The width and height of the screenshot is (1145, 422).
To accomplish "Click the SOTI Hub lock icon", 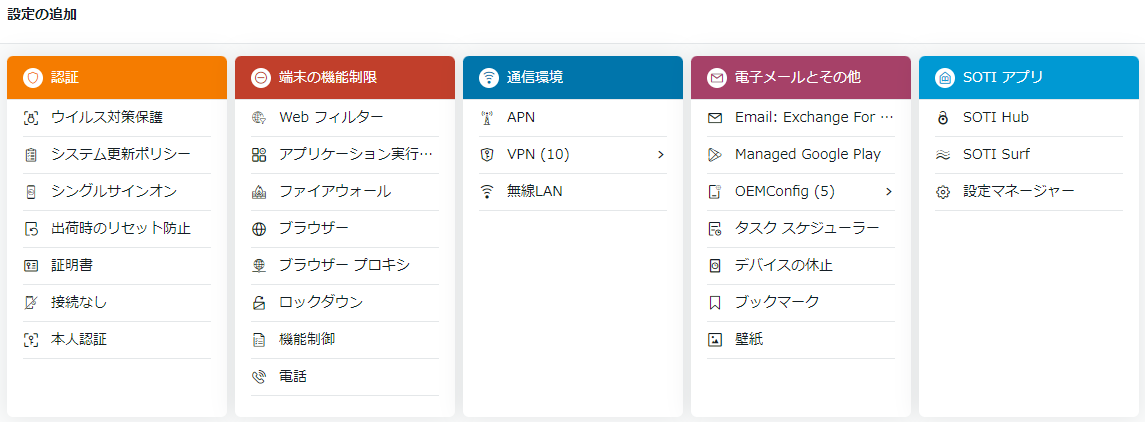I will pyautogui.click(x=943, y=118).
